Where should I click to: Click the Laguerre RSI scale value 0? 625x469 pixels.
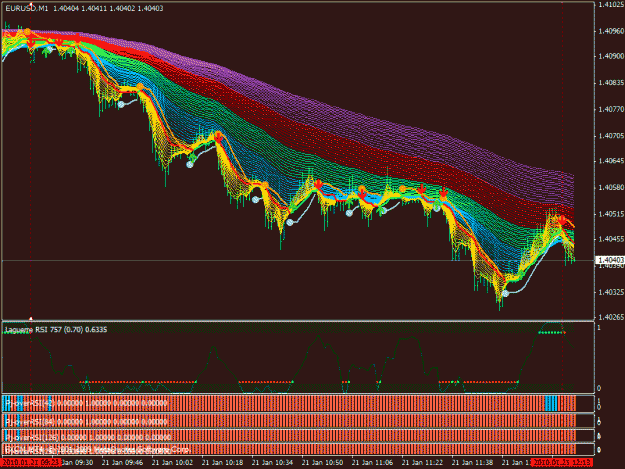pyautogui.click(x=599, y=389)
